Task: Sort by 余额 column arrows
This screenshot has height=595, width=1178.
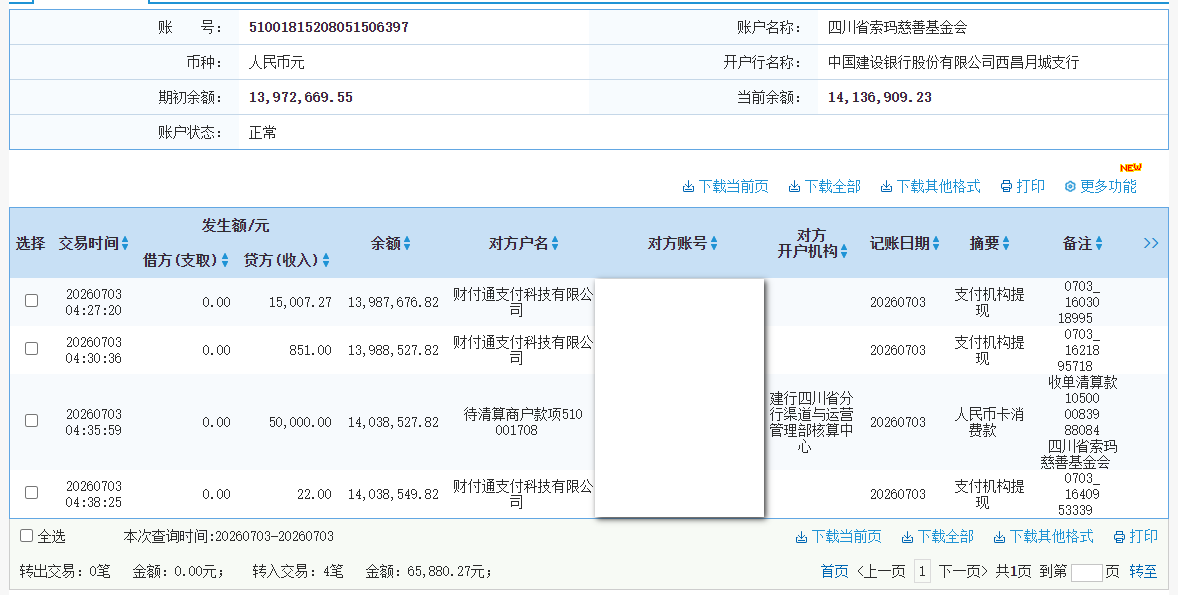Action: click(407, 243)
